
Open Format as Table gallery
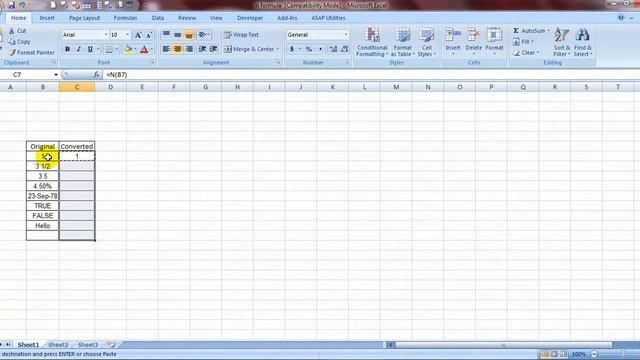(402, 42)
